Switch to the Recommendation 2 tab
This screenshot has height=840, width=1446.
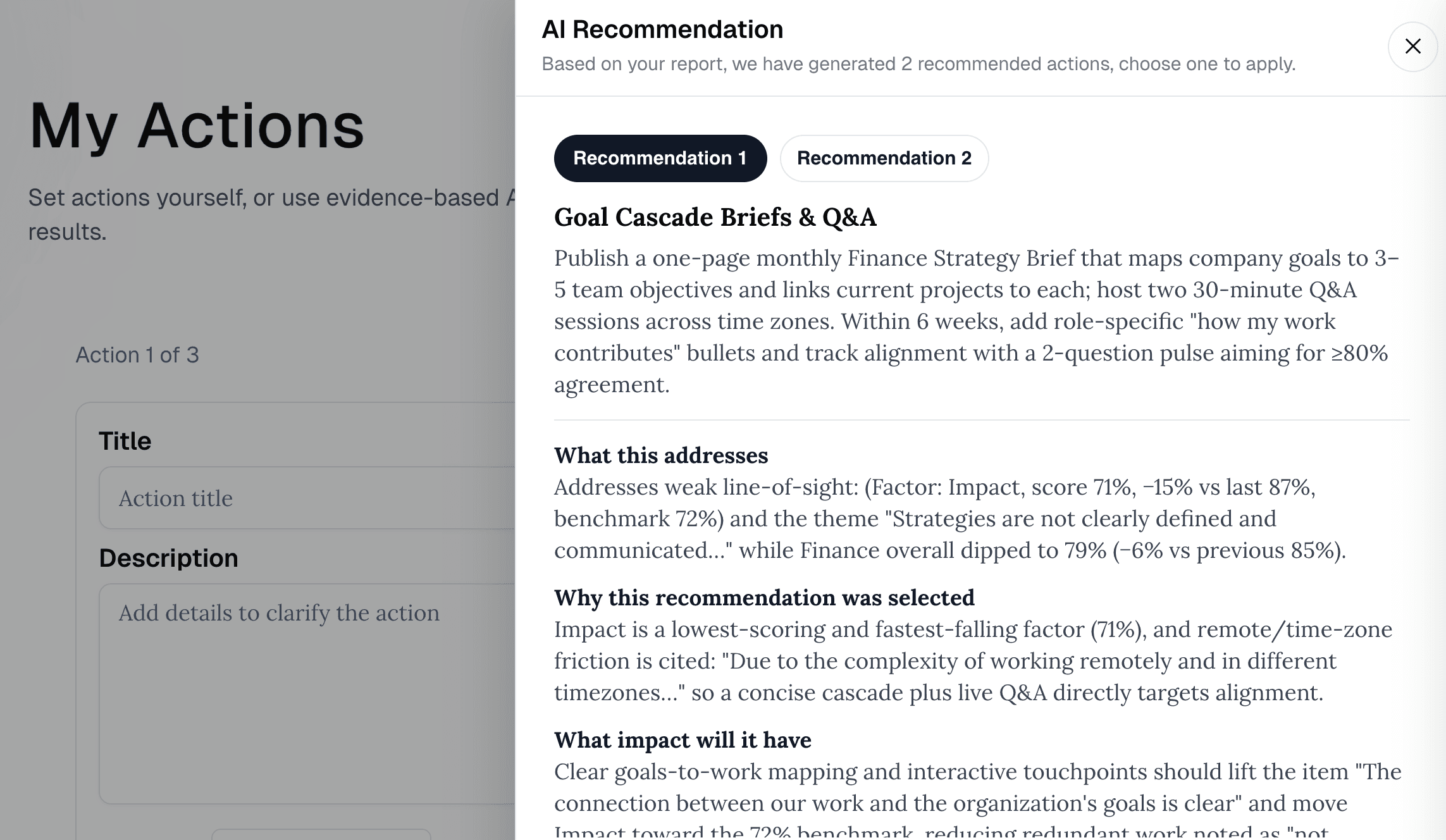884,158
